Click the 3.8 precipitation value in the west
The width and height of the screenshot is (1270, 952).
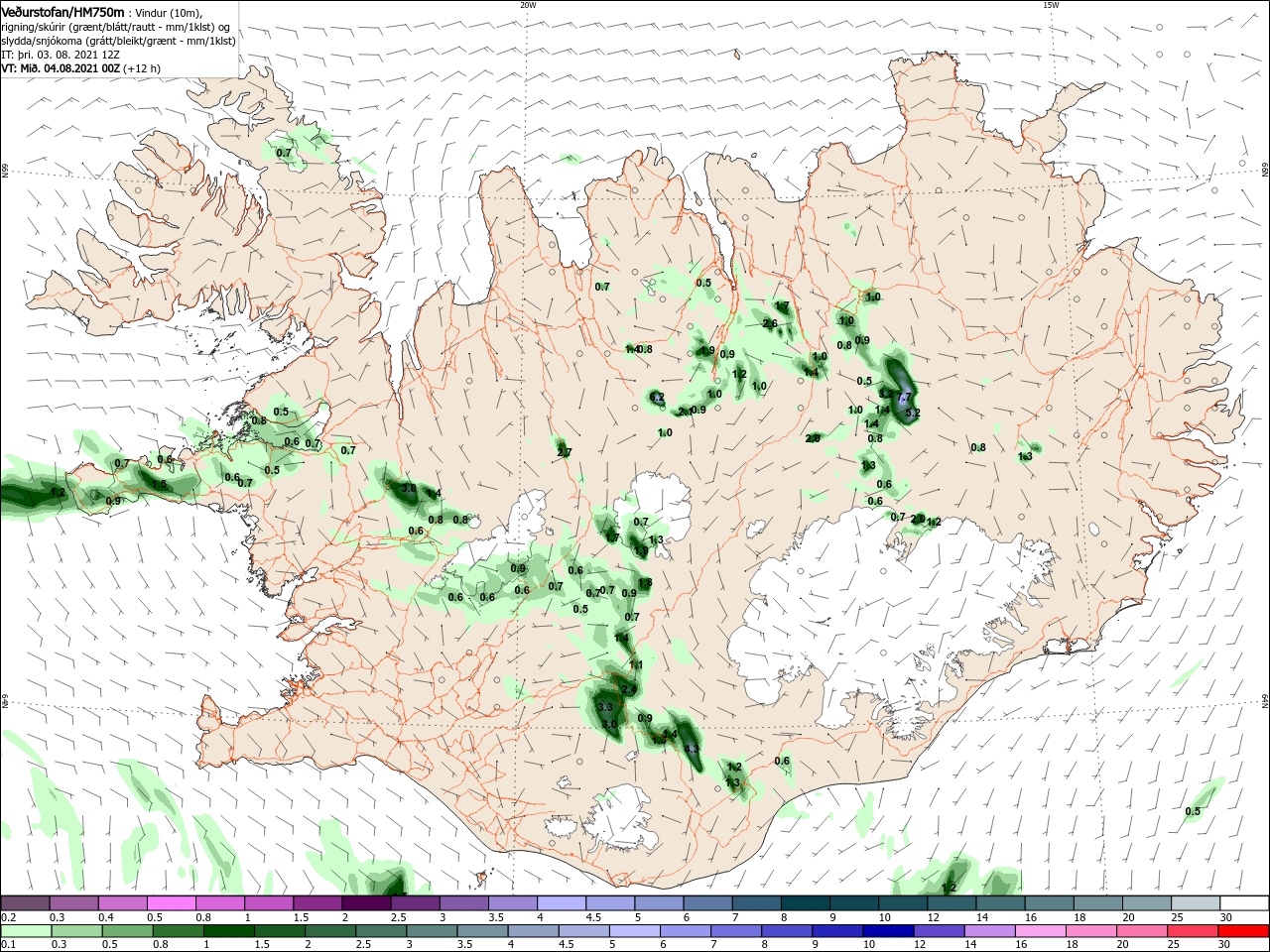[x=408, y=488]
